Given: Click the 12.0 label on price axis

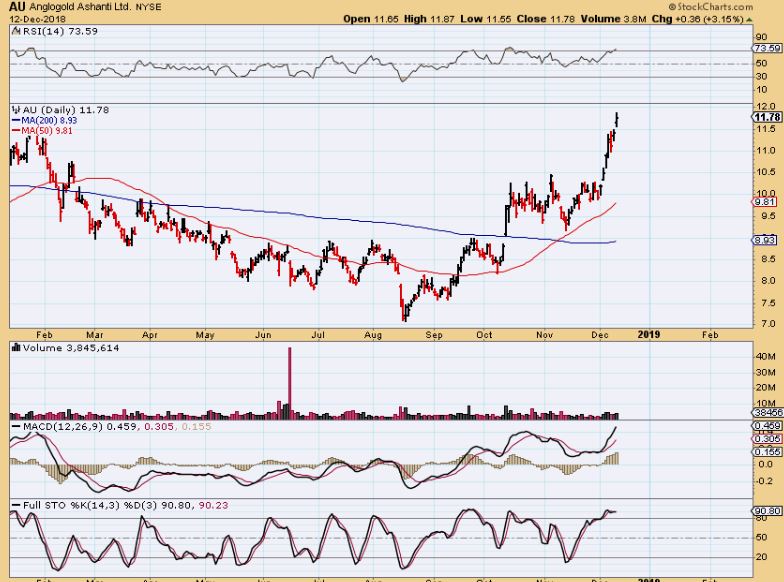Looking at the screenshot, I should click(x=766, y=106).
